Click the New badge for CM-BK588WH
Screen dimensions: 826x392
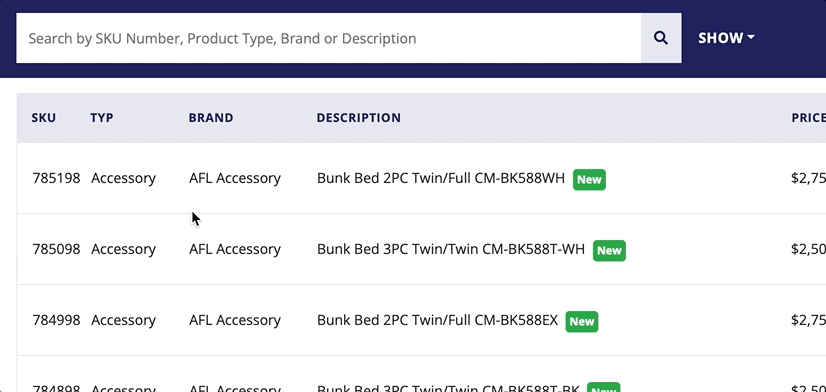589,179
